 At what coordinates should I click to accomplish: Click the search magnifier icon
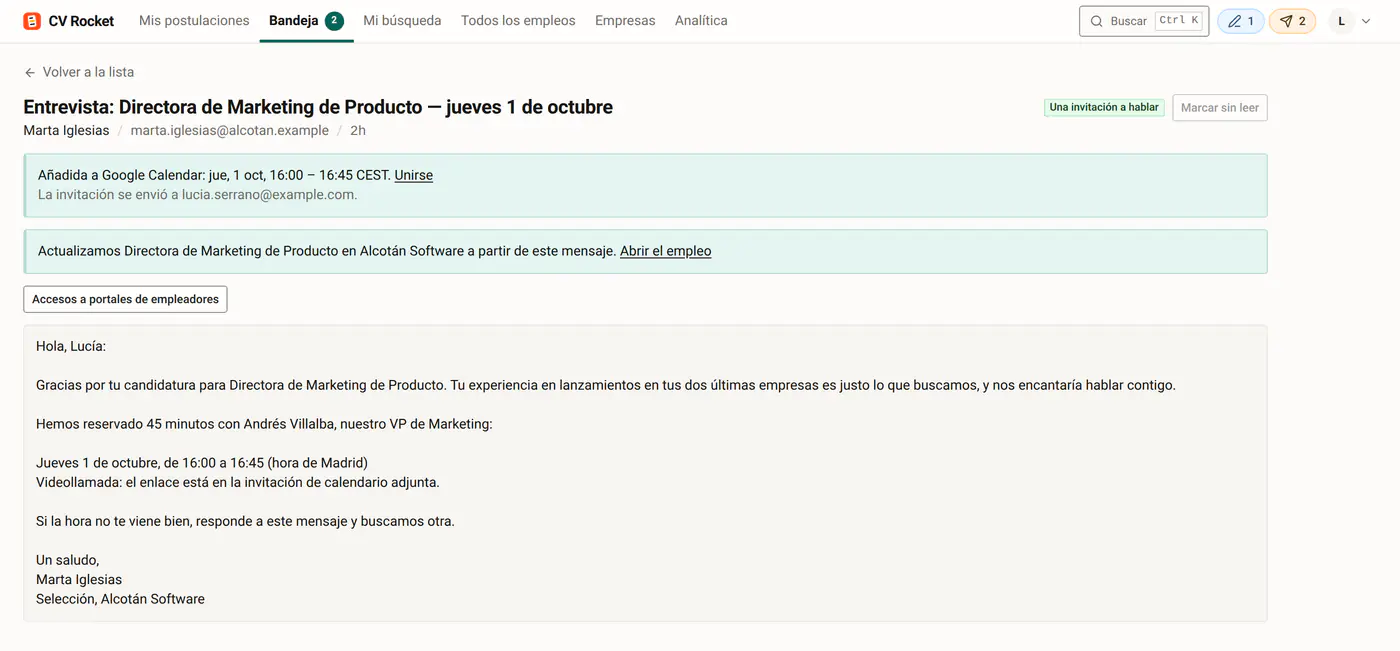pyautogui.click(x=1096, y=21)
